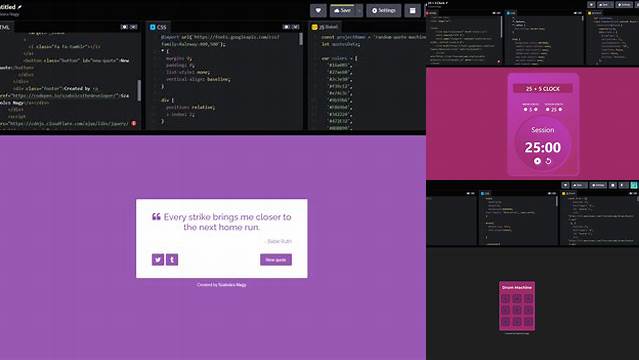The width and height of the screenshot is (639, 360).
Task: Reset the 25 + 5 clock timer
Action: 549,161
